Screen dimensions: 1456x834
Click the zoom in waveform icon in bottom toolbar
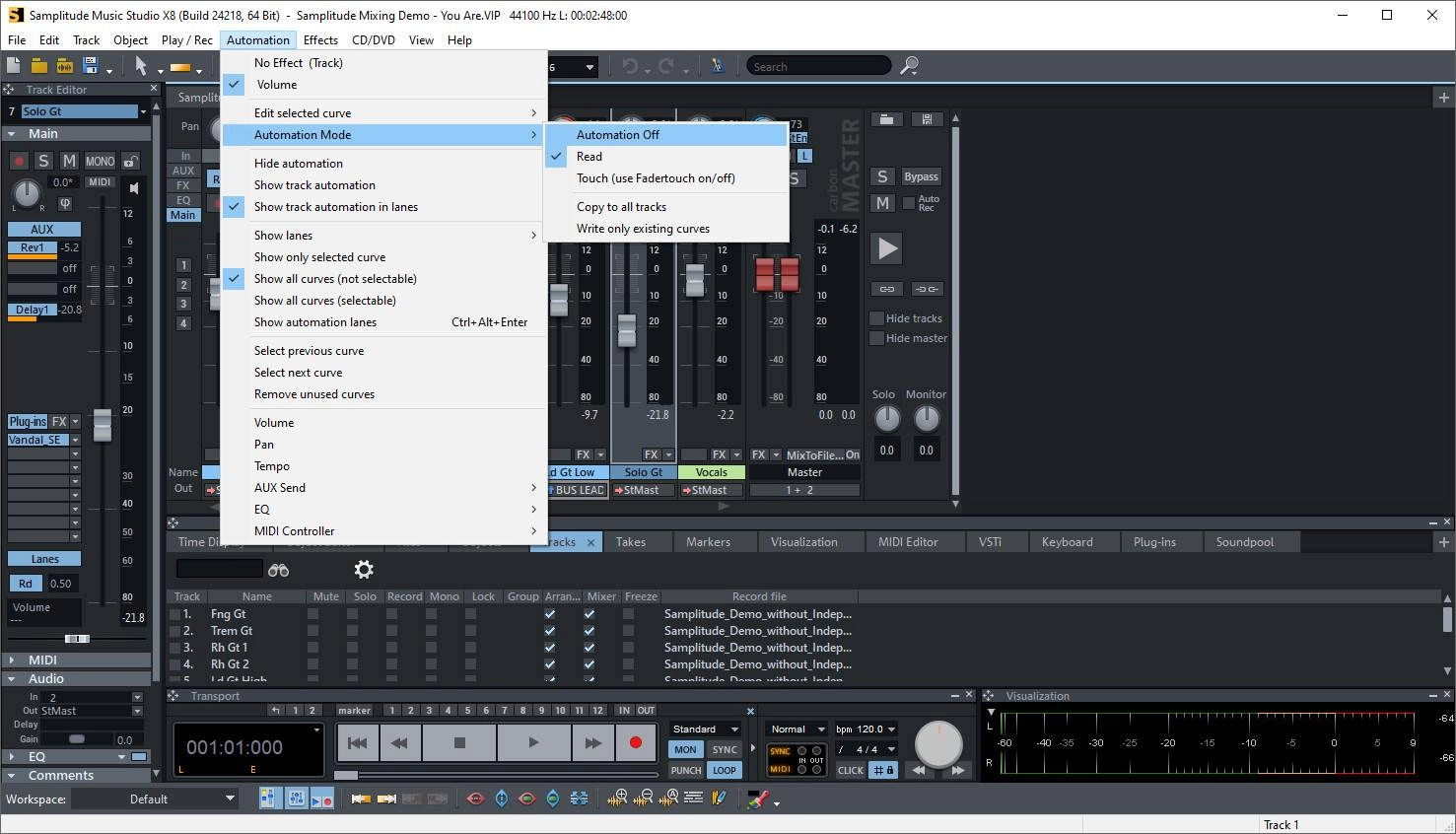[x=618, y=799]
